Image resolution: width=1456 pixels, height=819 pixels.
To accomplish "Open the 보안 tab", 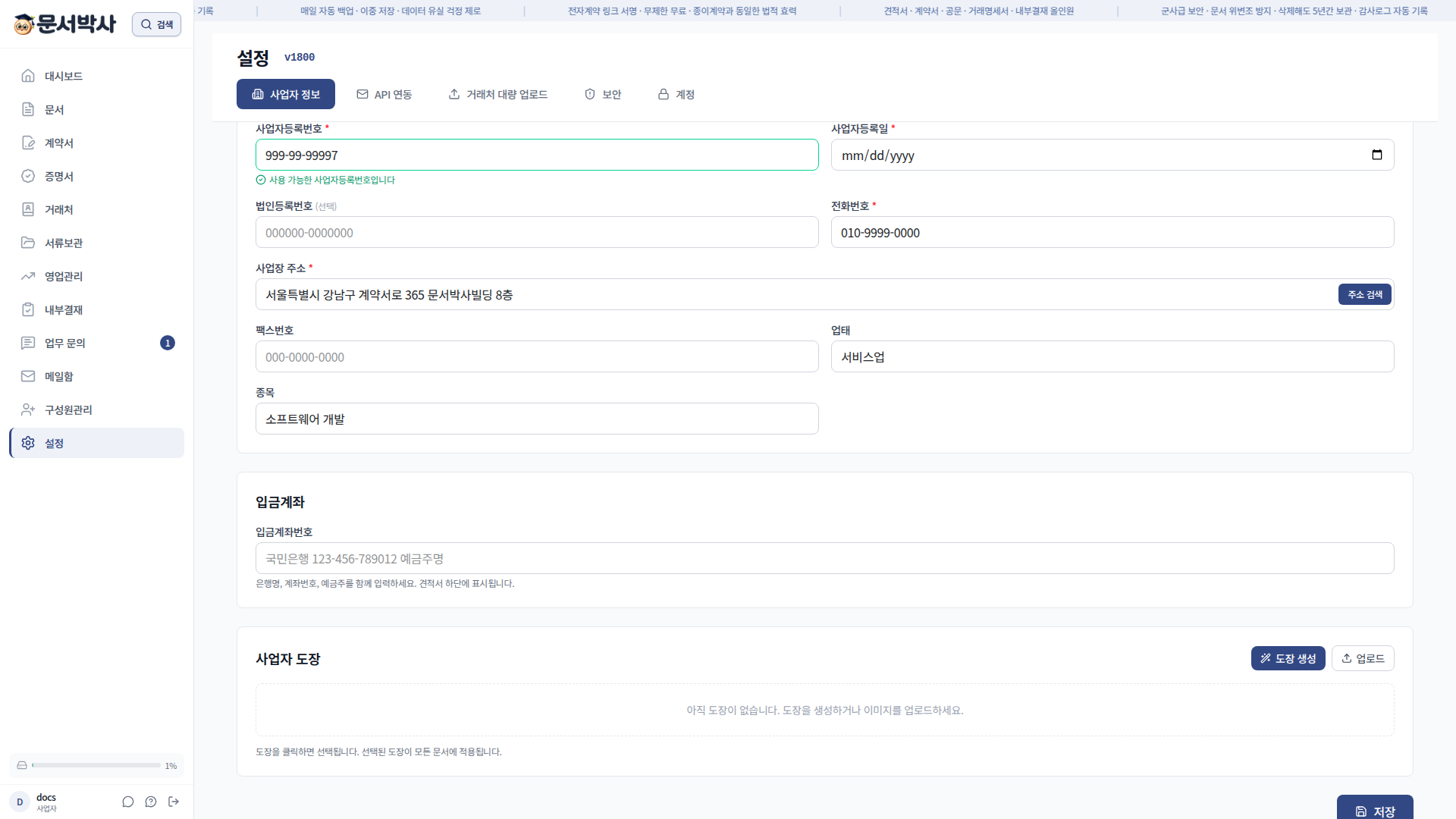I will click(603, 94).
